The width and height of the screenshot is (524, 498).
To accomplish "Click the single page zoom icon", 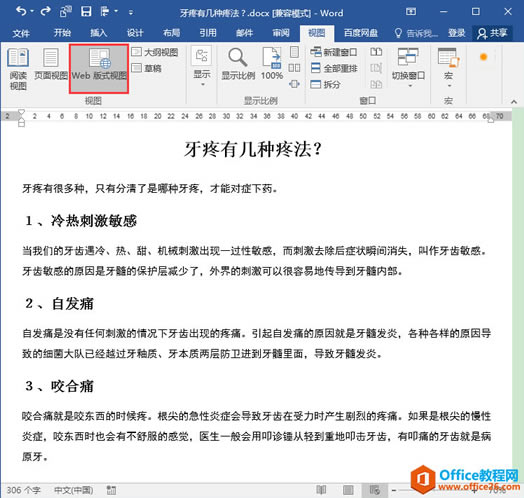I will click(x=294, y=52).
